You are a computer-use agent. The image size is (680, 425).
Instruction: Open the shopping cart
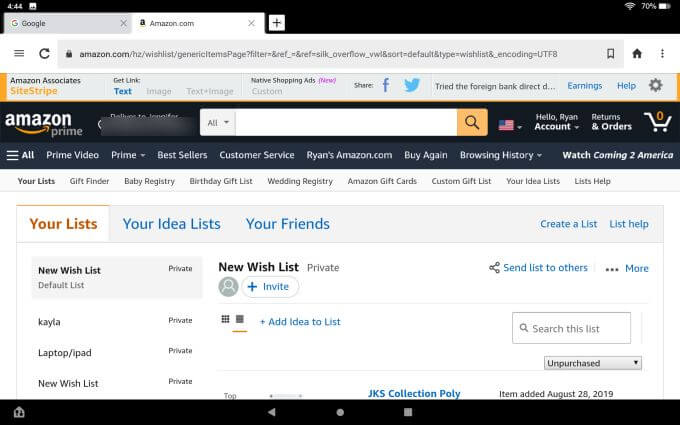coord(657,122)
